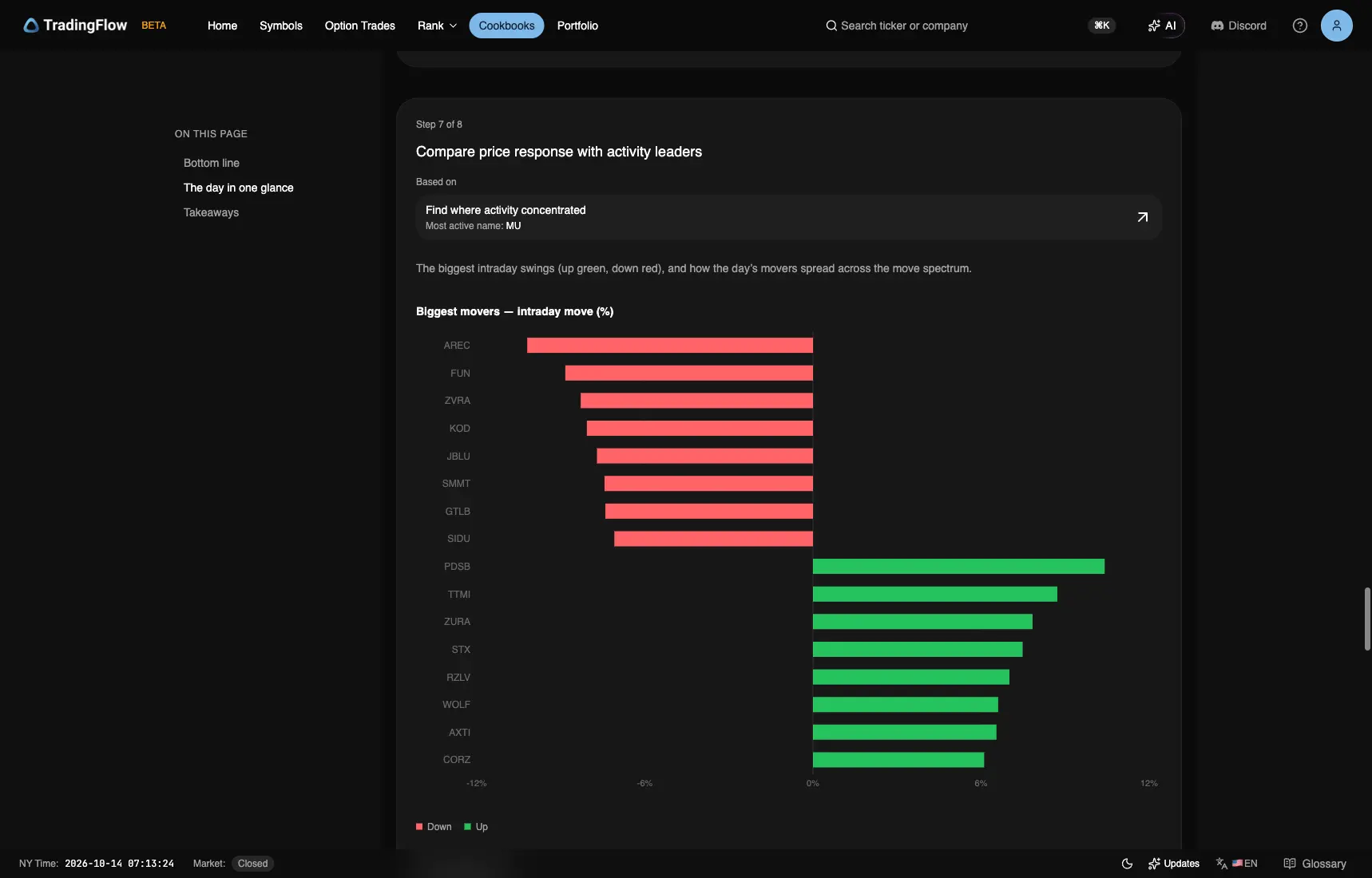The height and width of the screenshot is (878, 1372).
Task: Open the user profile avatar
Action: pyautogui.click(x=1337, y=26)
